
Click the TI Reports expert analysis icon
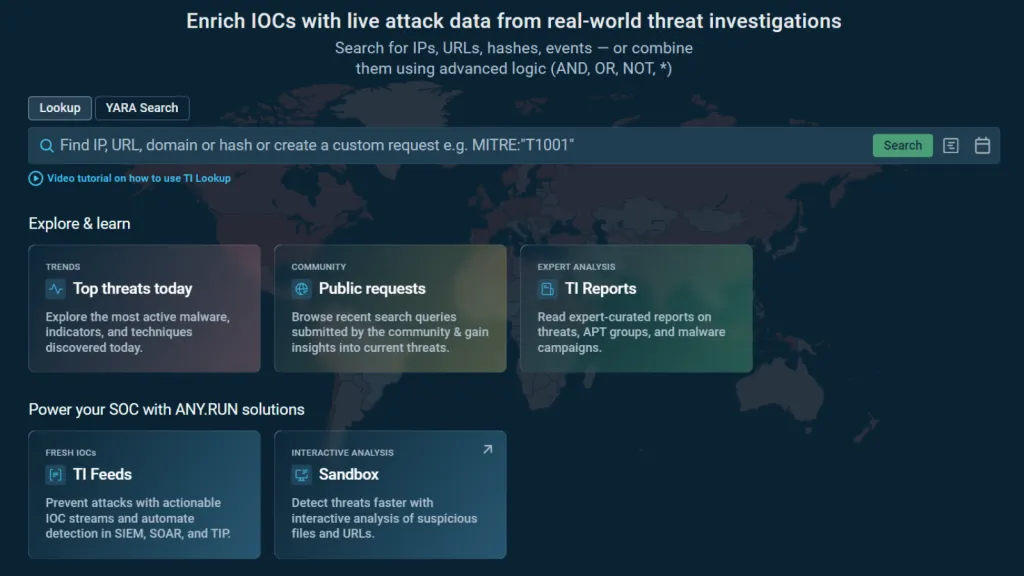pos(545,288)
